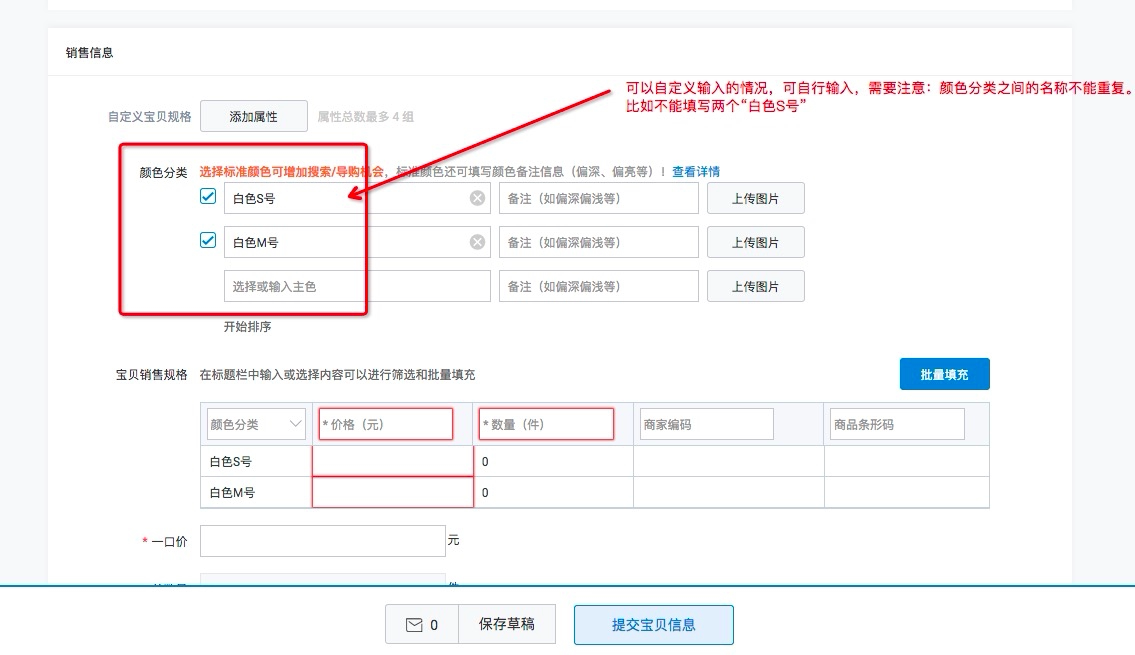Save draft with 保存草稿
The height and width of the screenshot is (655, 1135).
[x=506, y=625]
